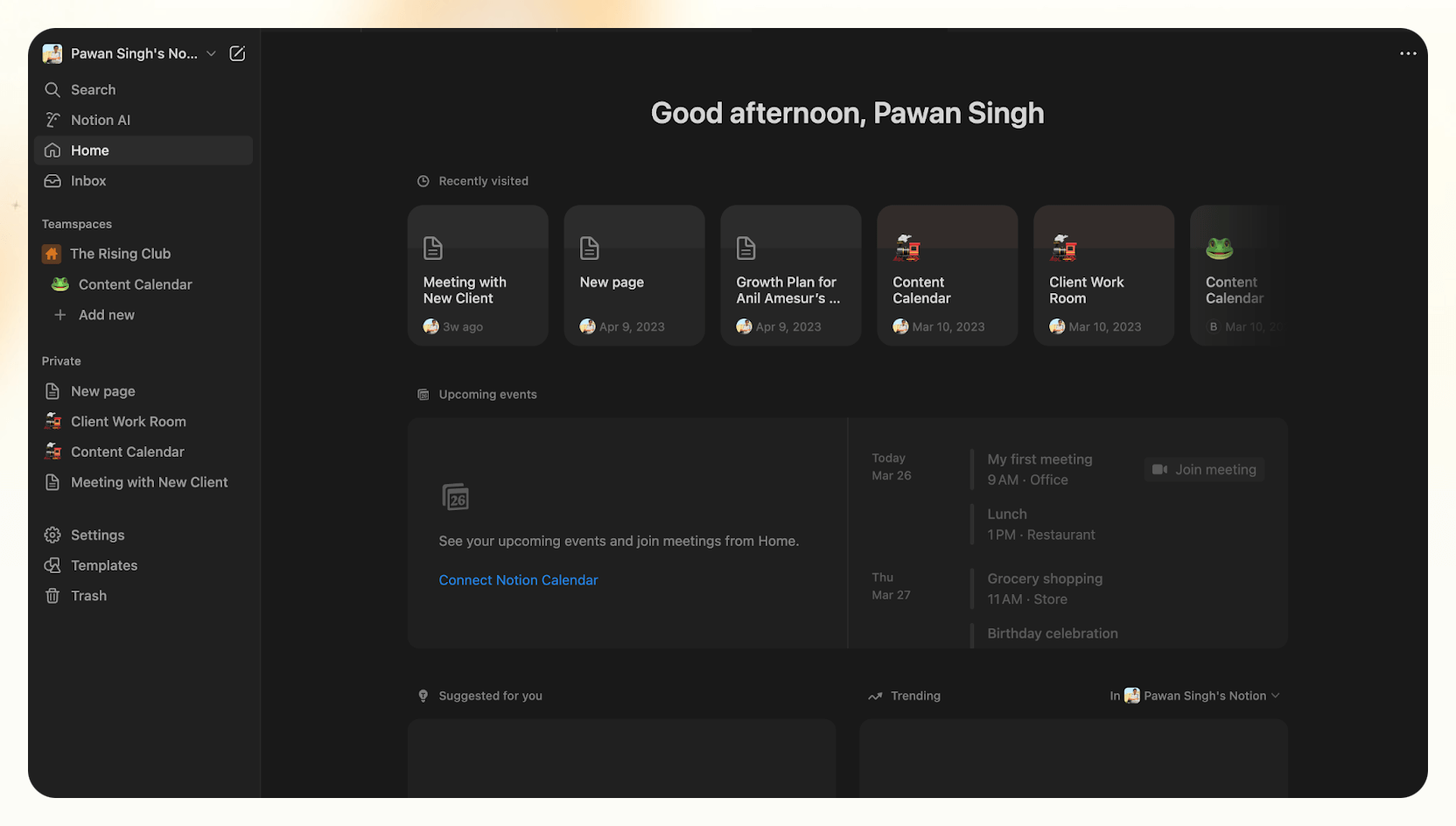Open the New page recent card
The height and width of the screenshot is (826, 1456).
pos(634,276)
